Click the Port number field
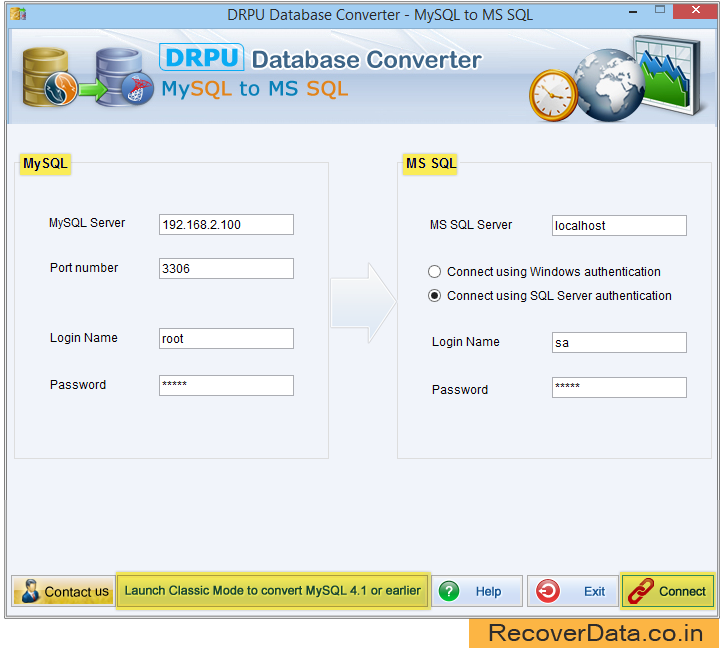The width and height of the screenshot is (723, 650). click(x=226, y=268)
